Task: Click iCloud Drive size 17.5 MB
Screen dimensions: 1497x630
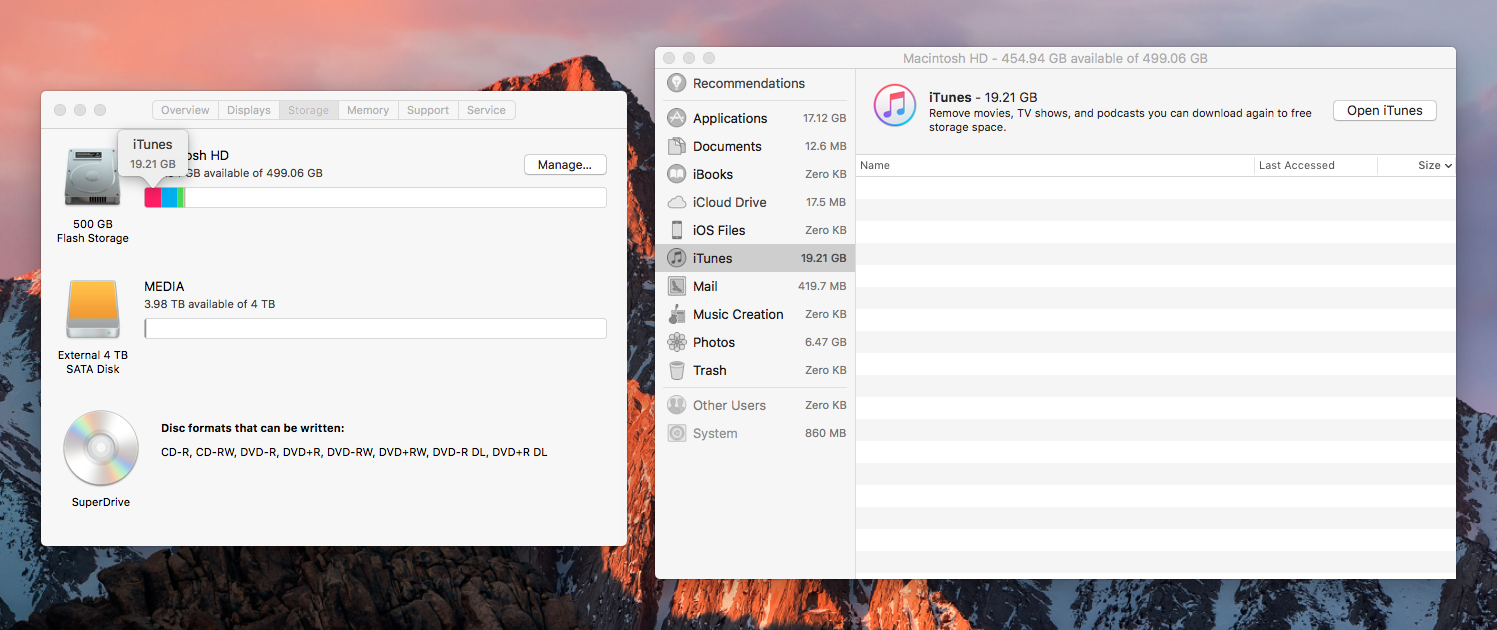Action: pyautogui.click(x=825, y=202)
